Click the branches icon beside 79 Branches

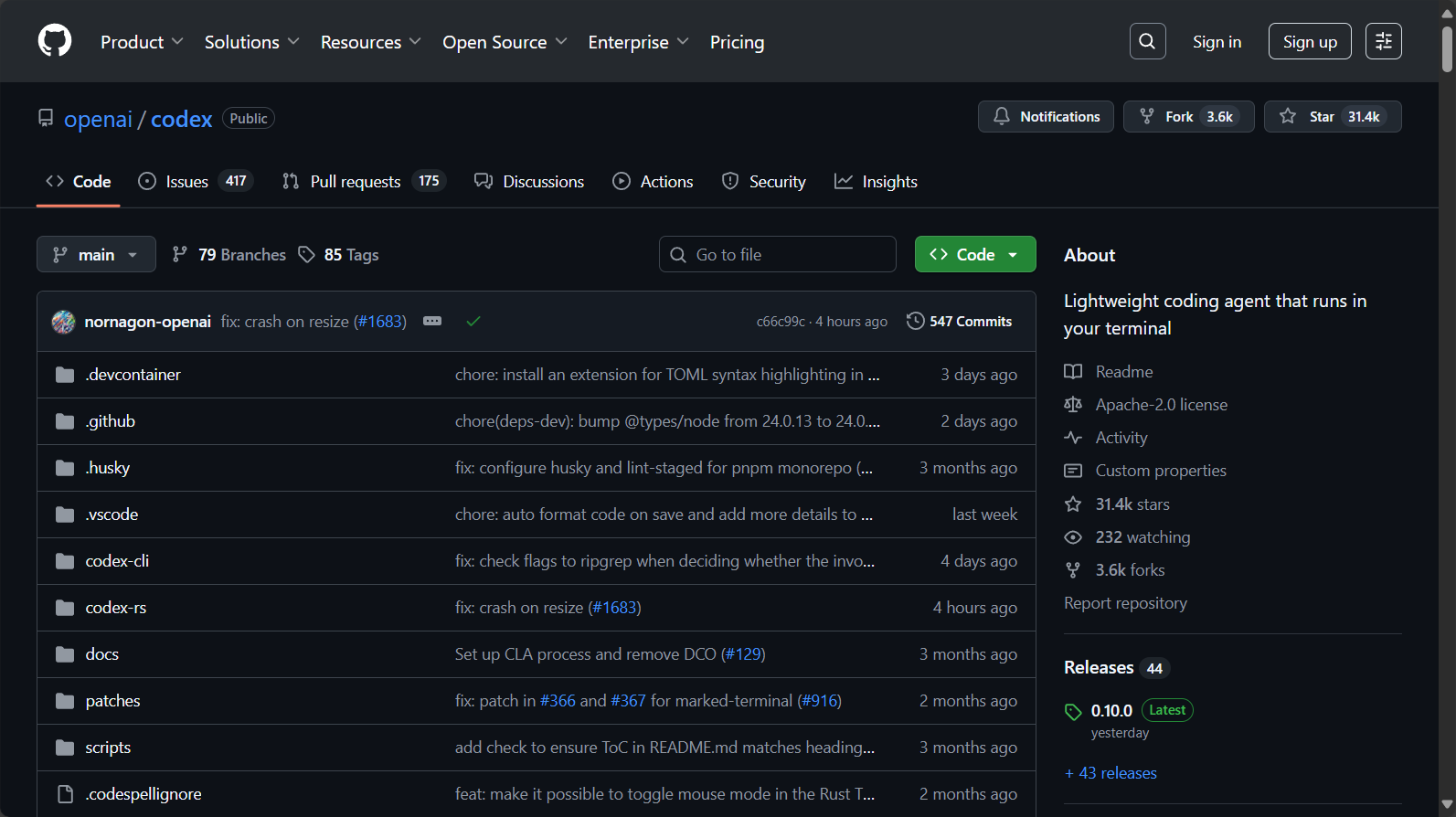pos(180,254)
